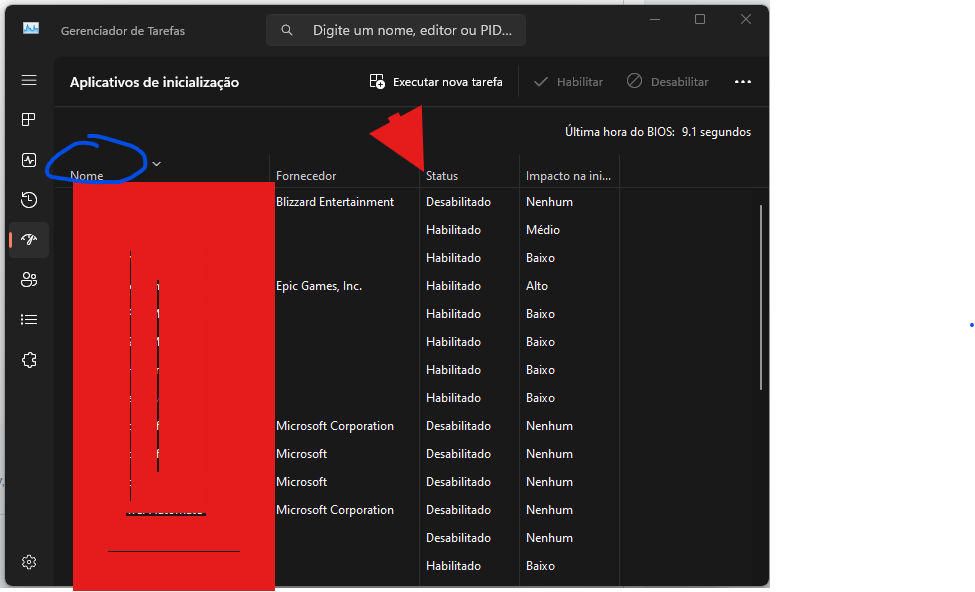This screenshot has width=975, height=592.
Task: Click the search box in title bar
Action: click(x=396, y=31)
